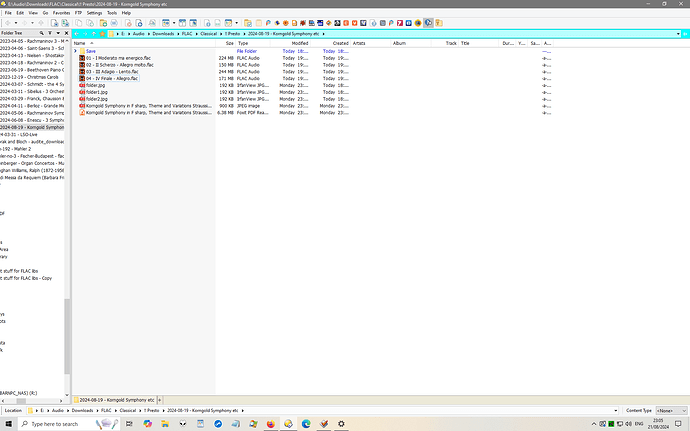Open the File menu
Viewport: 690px width, 431px height.
coord(8,13)
